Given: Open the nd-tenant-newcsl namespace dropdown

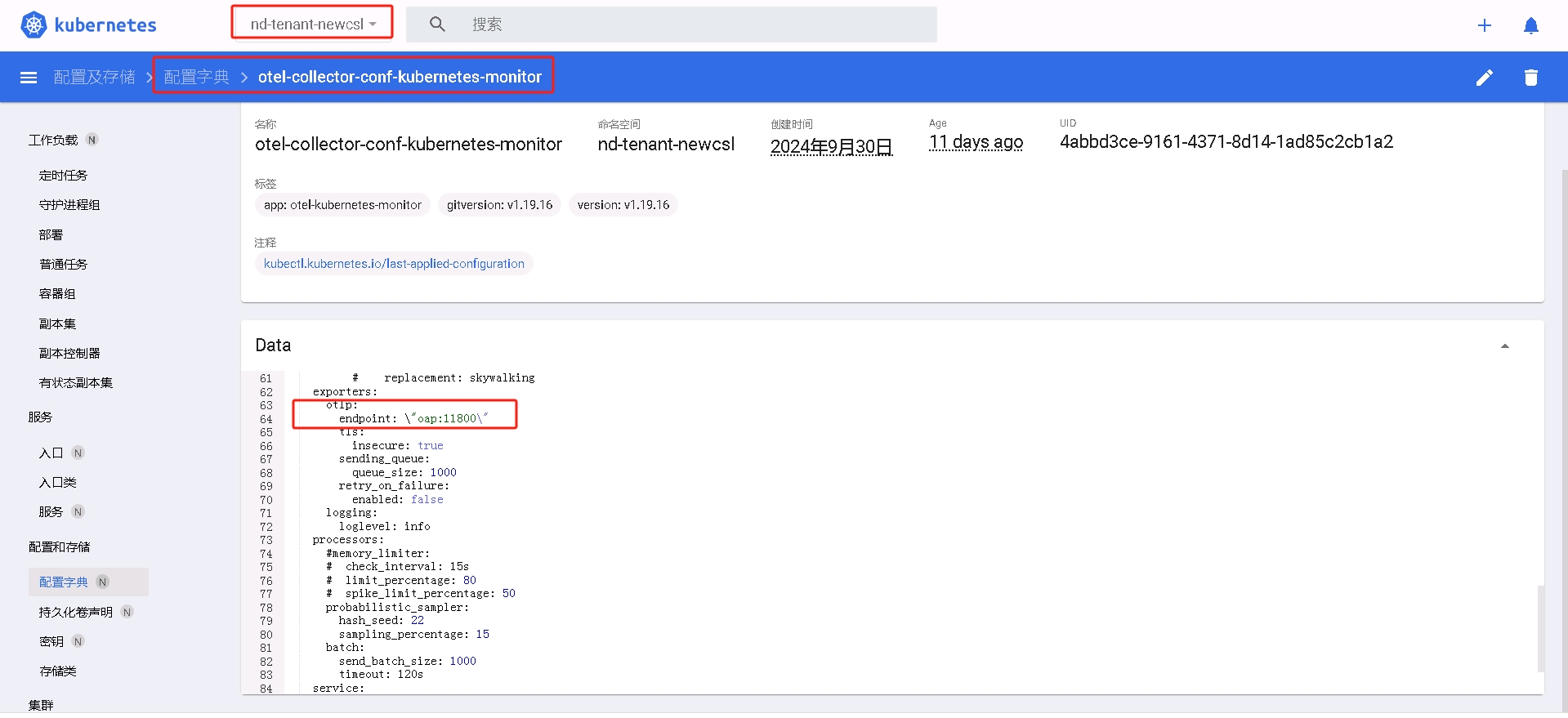Looking at the screenshot, I should tap(313, 25).
